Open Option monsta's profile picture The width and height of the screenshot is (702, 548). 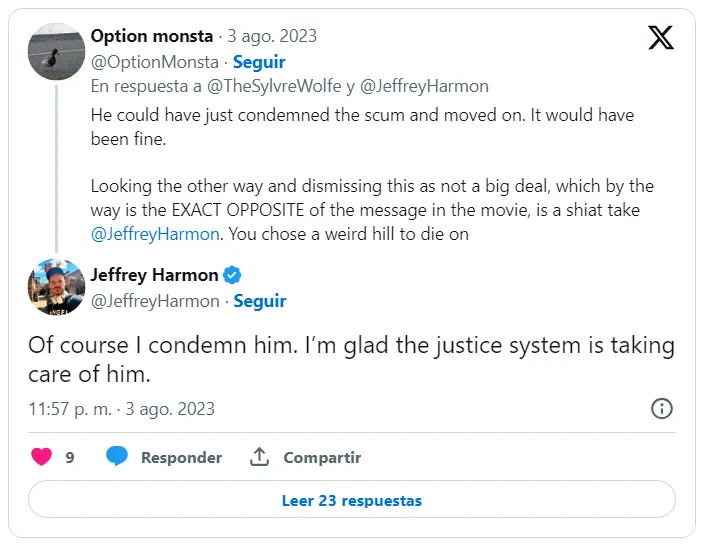point(56,50)
